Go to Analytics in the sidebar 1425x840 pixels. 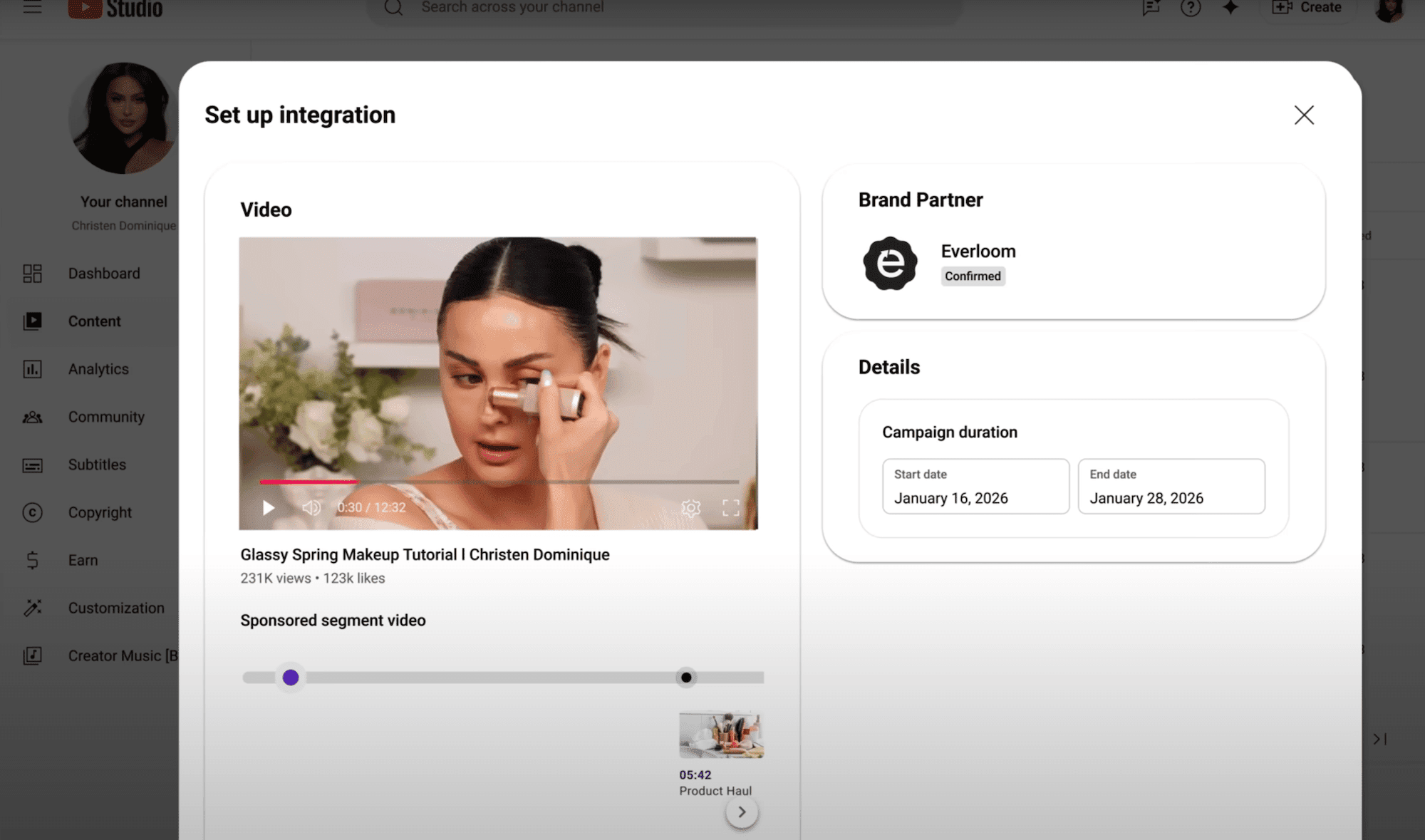(98, 369)
